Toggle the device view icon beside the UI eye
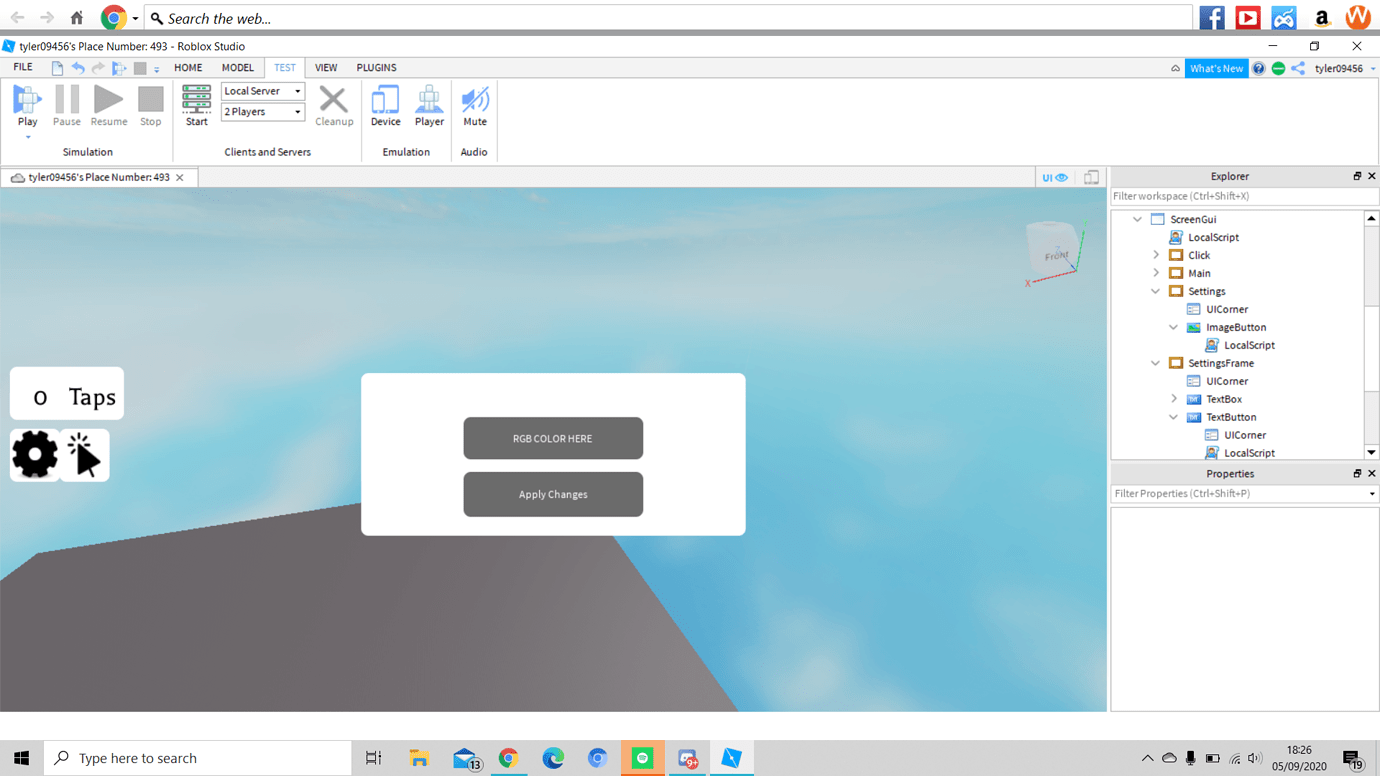Viewport: 1380px width, 776px height. click(1091, 177)
